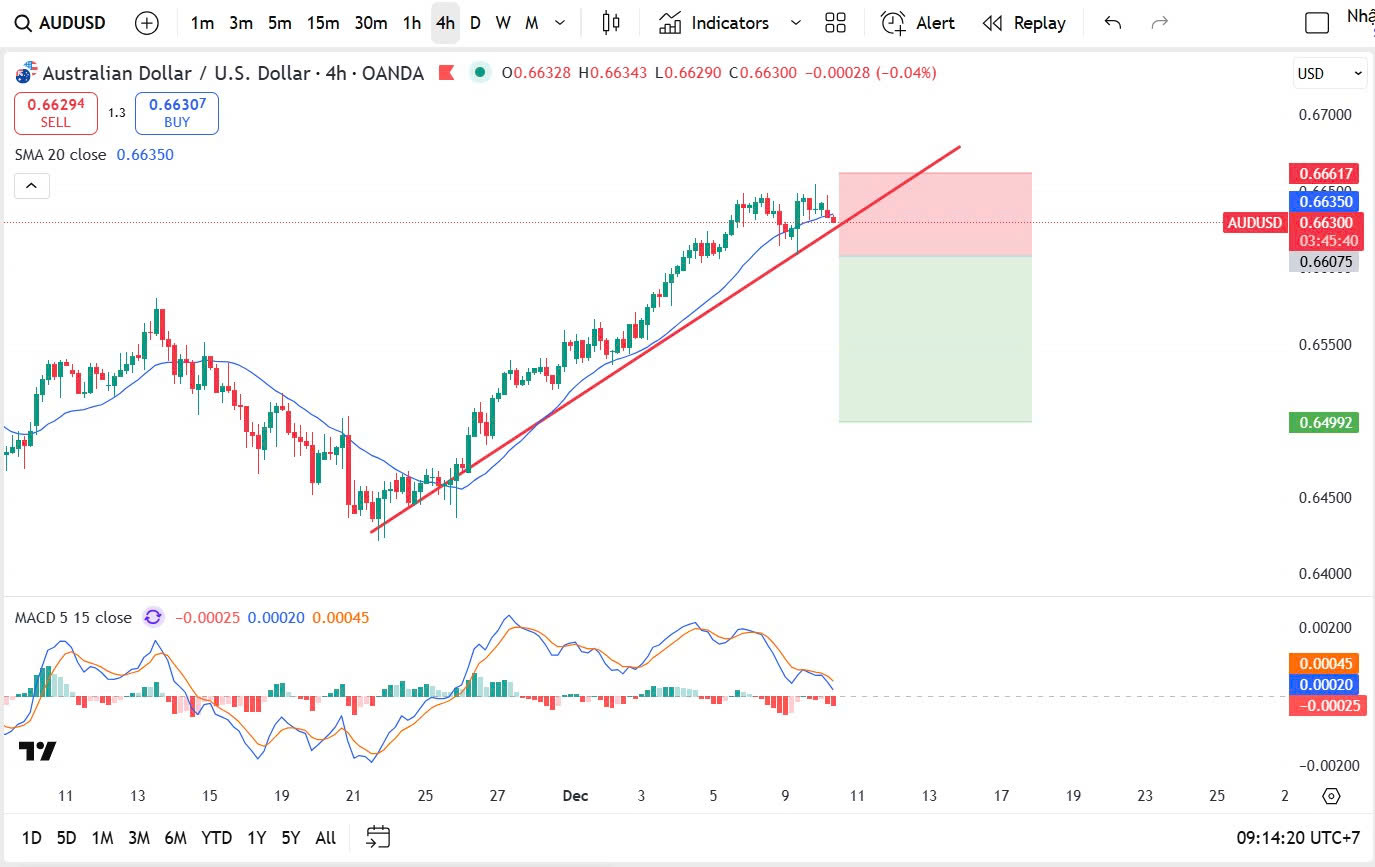Collapse the indicator legend with the chevron

pos(31,186)
